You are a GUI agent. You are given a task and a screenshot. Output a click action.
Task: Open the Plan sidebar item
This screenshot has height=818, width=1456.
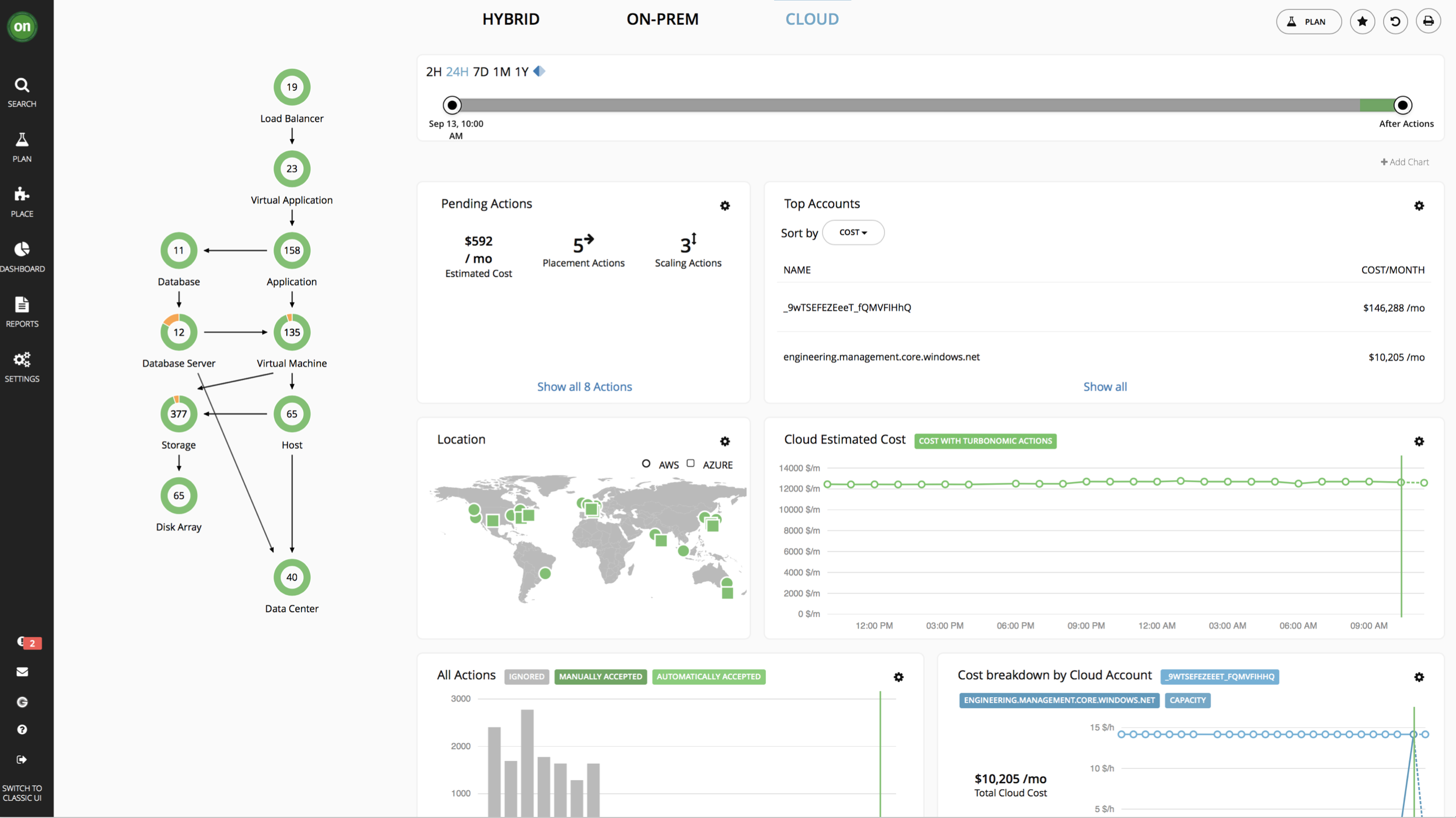[22, 148]
